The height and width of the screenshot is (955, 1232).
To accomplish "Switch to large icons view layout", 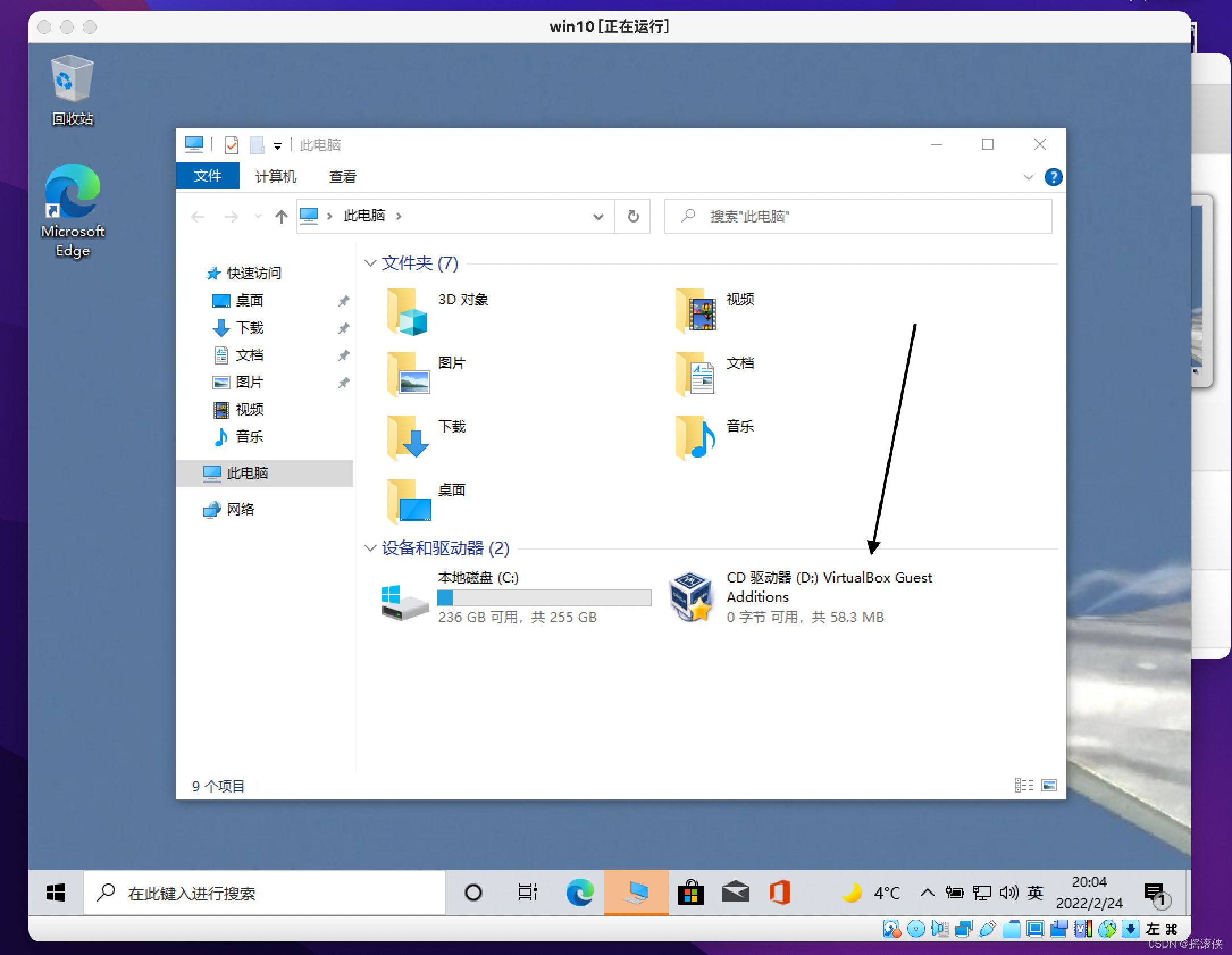I will pyautogui.click(x=1050, y=783).
